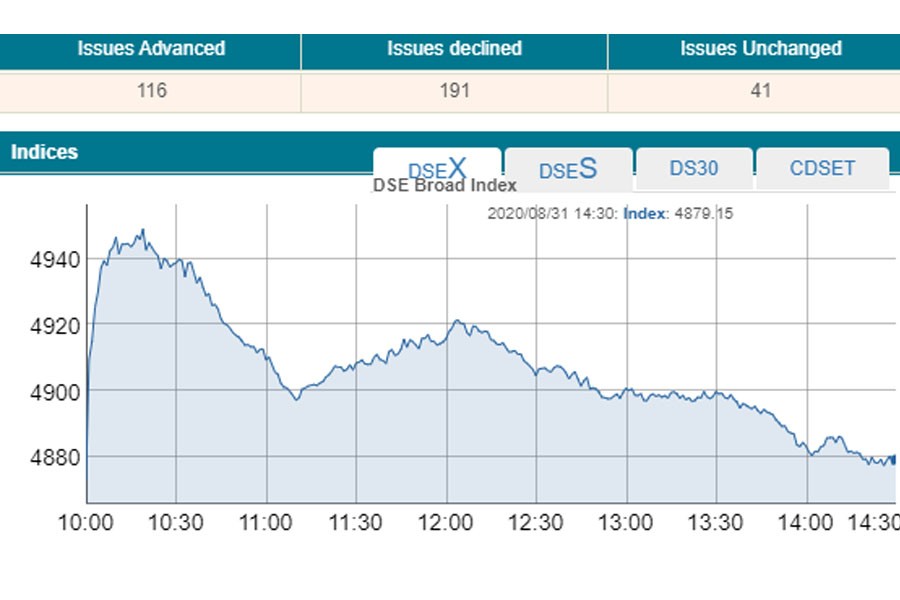This screenshot has height=600, width=900.
Task: Click the Indices section heading
Action: point(44,152)
